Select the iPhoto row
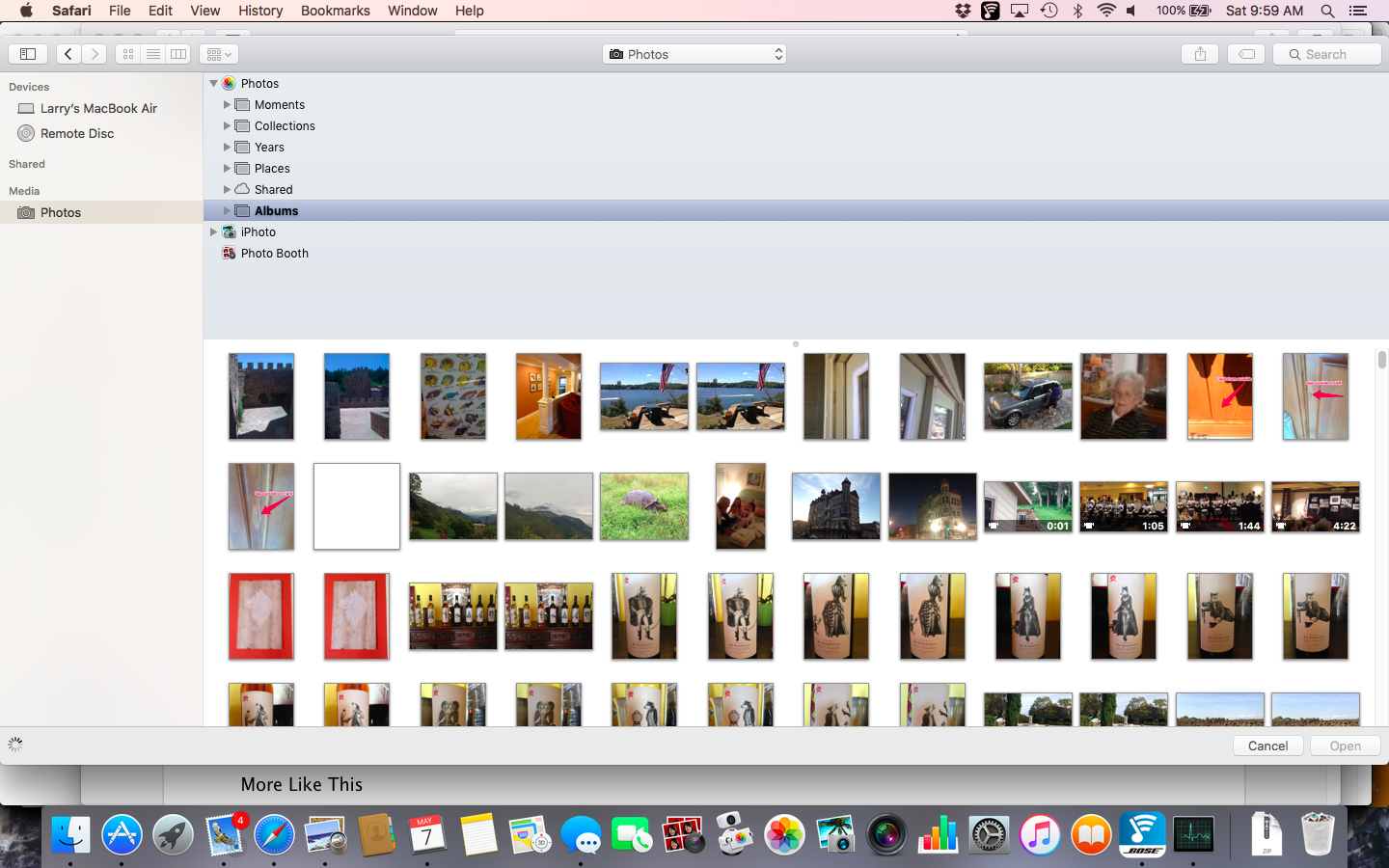Image resolution: width=1389 pixels, height=868 pixels. [x=796, y=231]
